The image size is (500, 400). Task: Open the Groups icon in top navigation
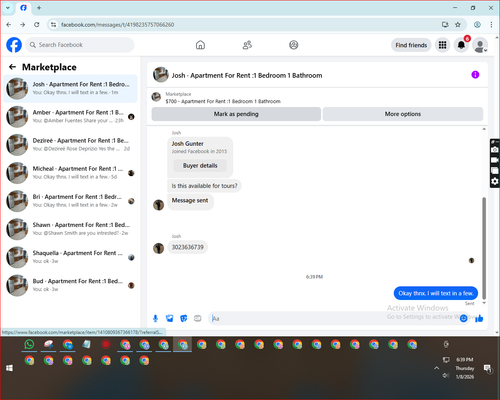294,45
